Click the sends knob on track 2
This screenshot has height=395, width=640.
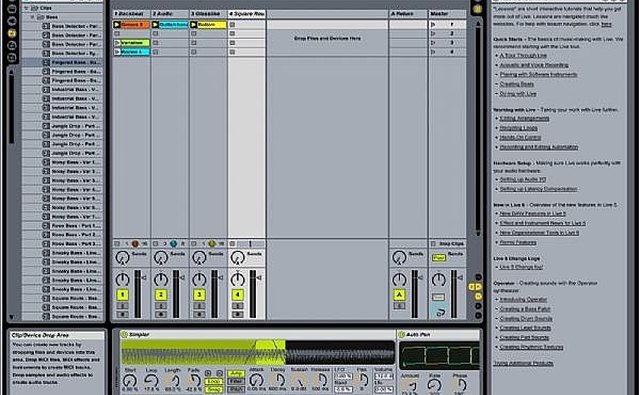(160, 257)
